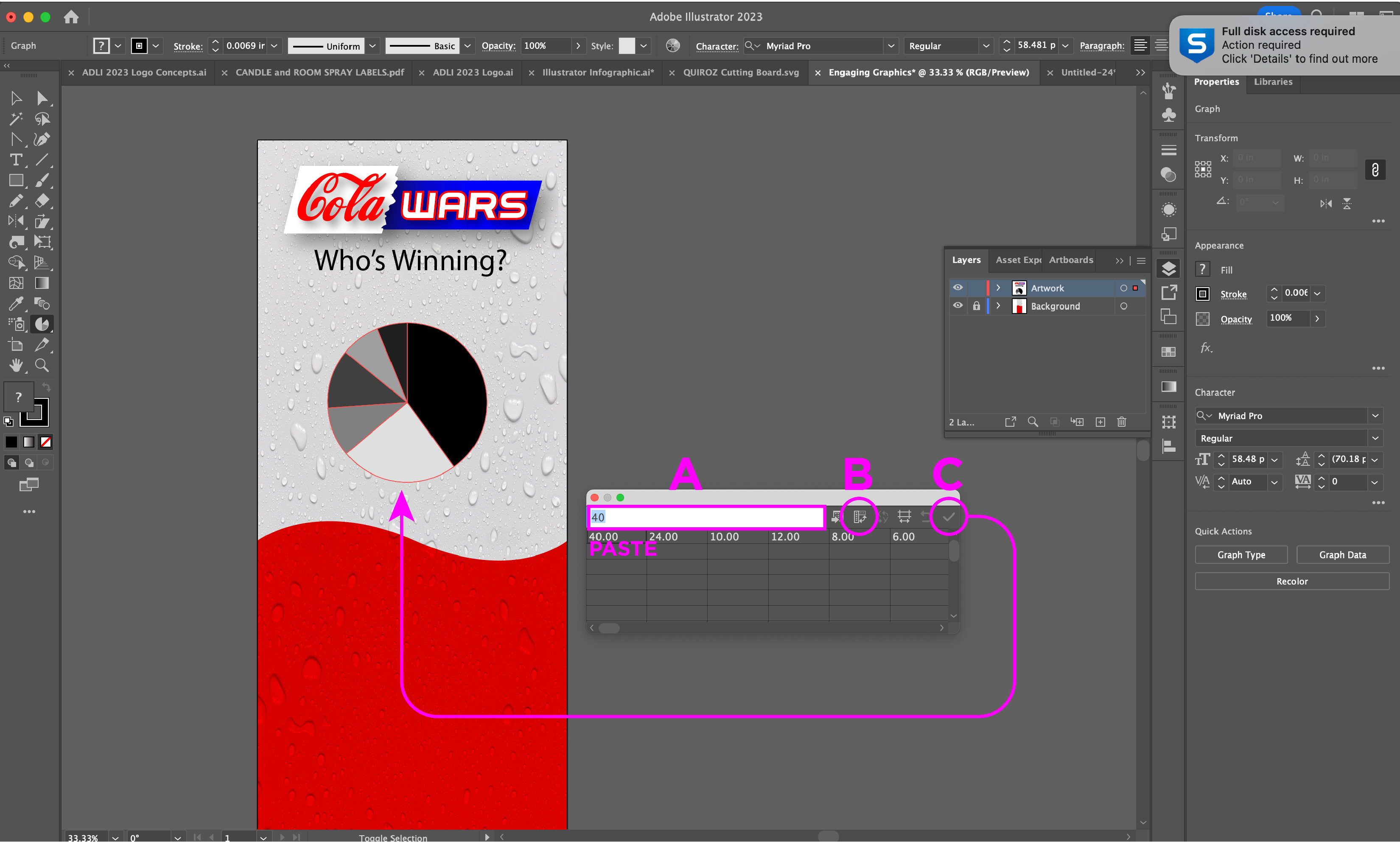Screen dimensions: 1400x842
Task: Hide the Artwork layer
Action: pos(958,288)
